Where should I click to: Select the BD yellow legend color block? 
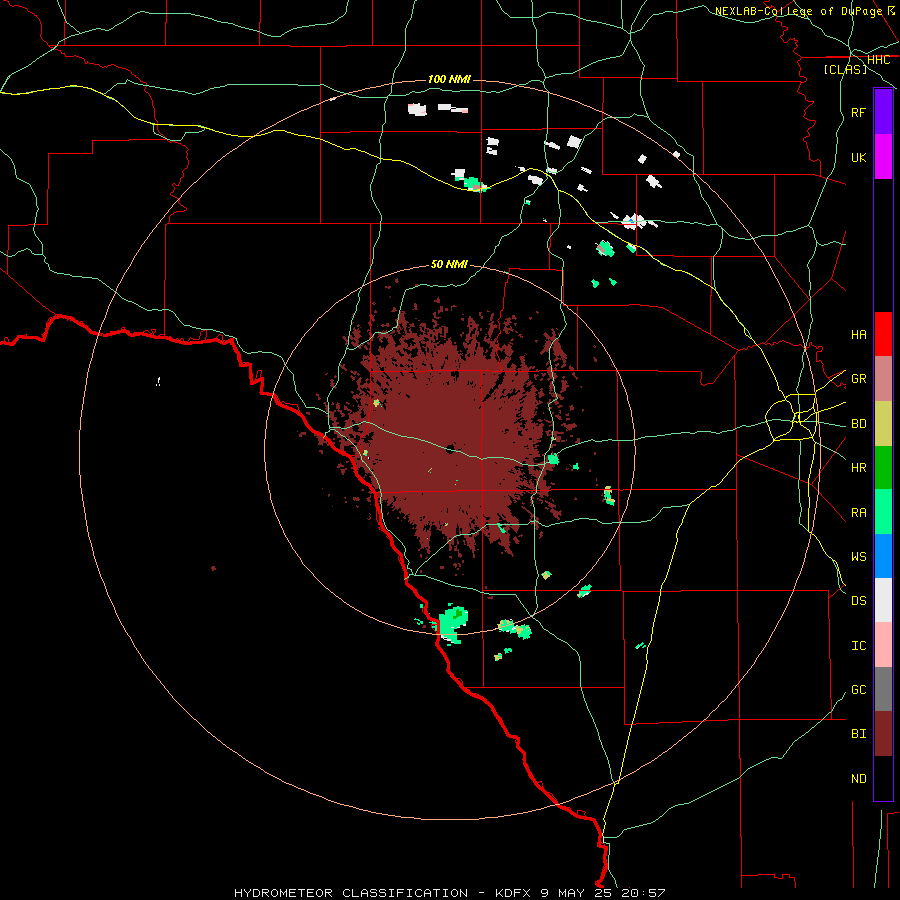click(x=883, y=424)
